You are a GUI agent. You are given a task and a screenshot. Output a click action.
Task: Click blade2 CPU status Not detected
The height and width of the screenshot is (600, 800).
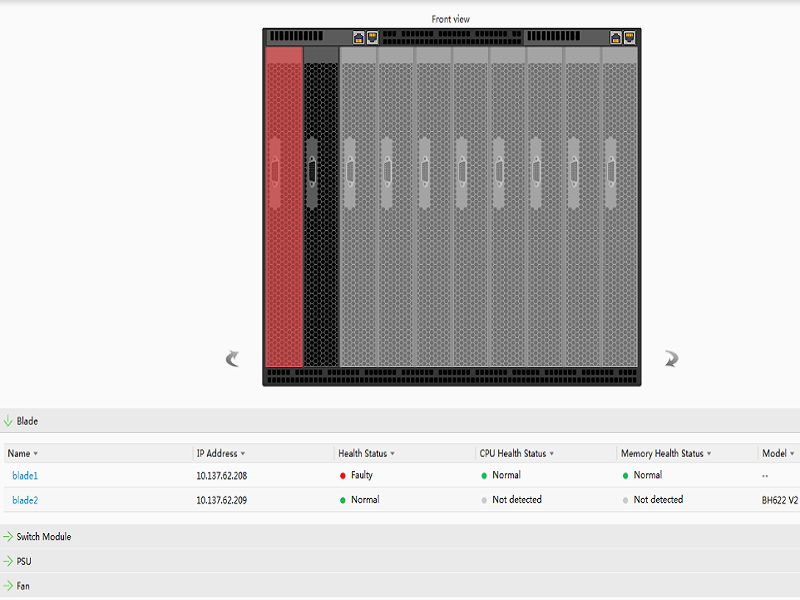coord(517,499)
